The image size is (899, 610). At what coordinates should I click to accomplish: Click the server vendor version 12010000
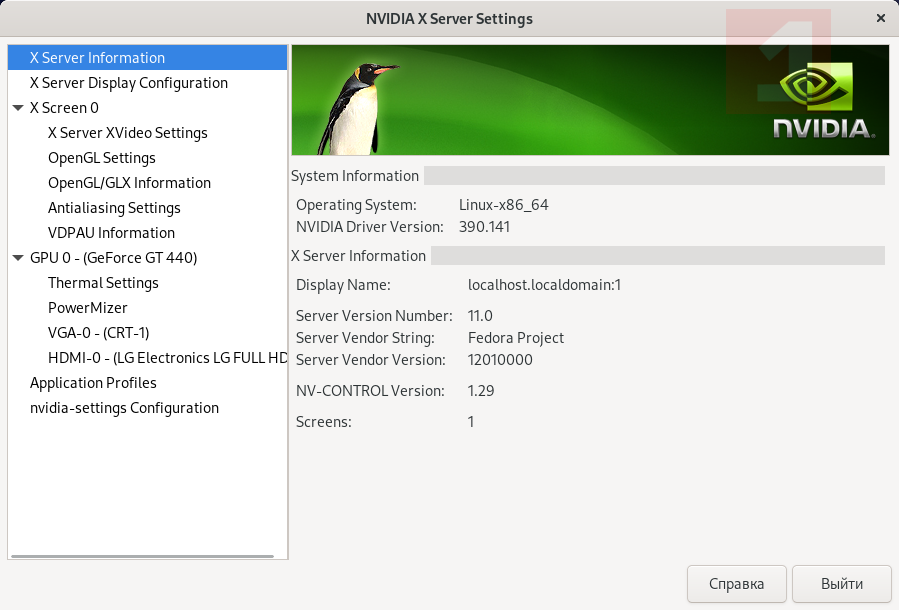pos(500,360)
